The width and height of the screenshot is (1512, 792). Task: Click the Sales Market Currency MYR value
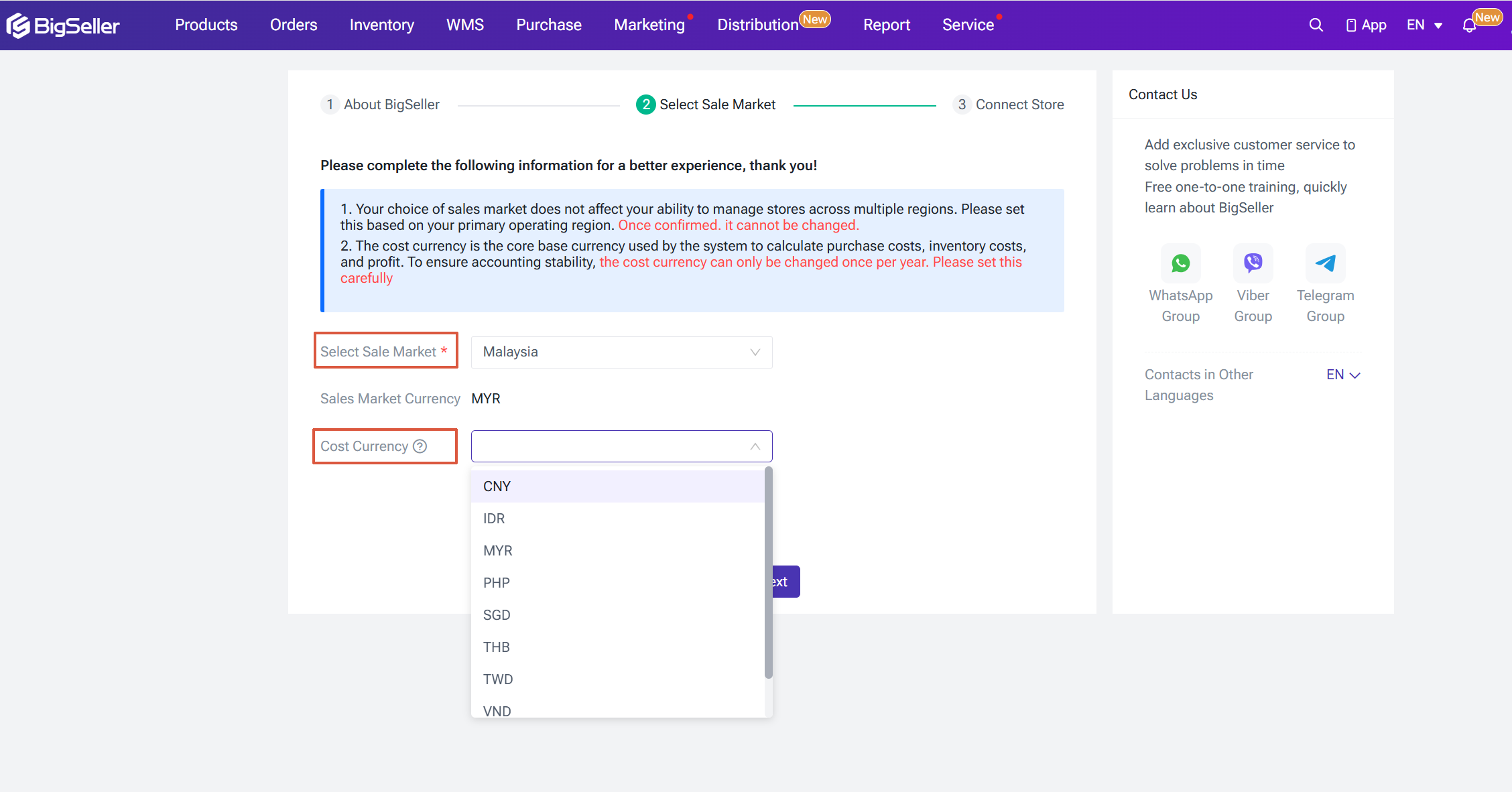486,399
